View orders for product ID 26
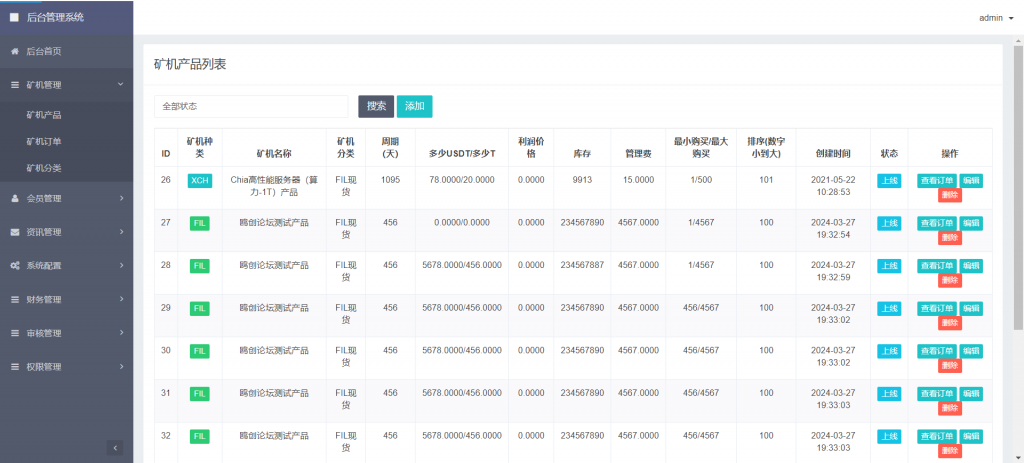Viewport: 1024px width, 463px height. tap(937, 181)
